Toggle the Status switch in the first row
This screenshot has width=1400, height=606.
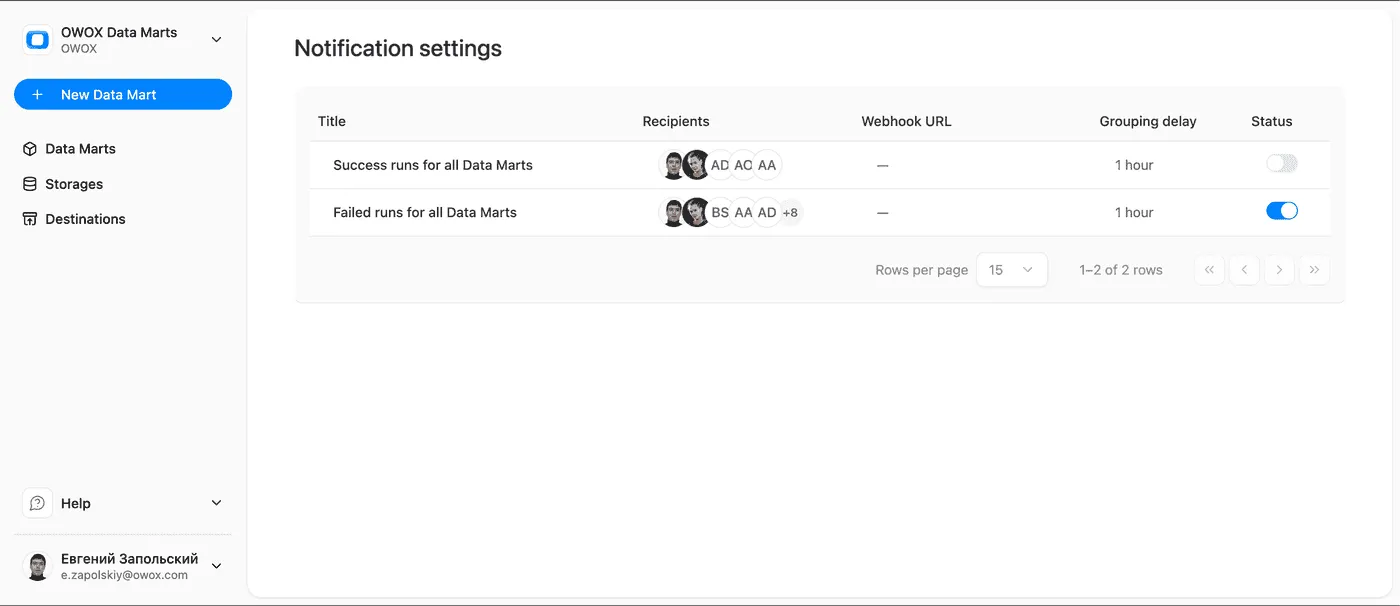click(x=1281, y=163)
